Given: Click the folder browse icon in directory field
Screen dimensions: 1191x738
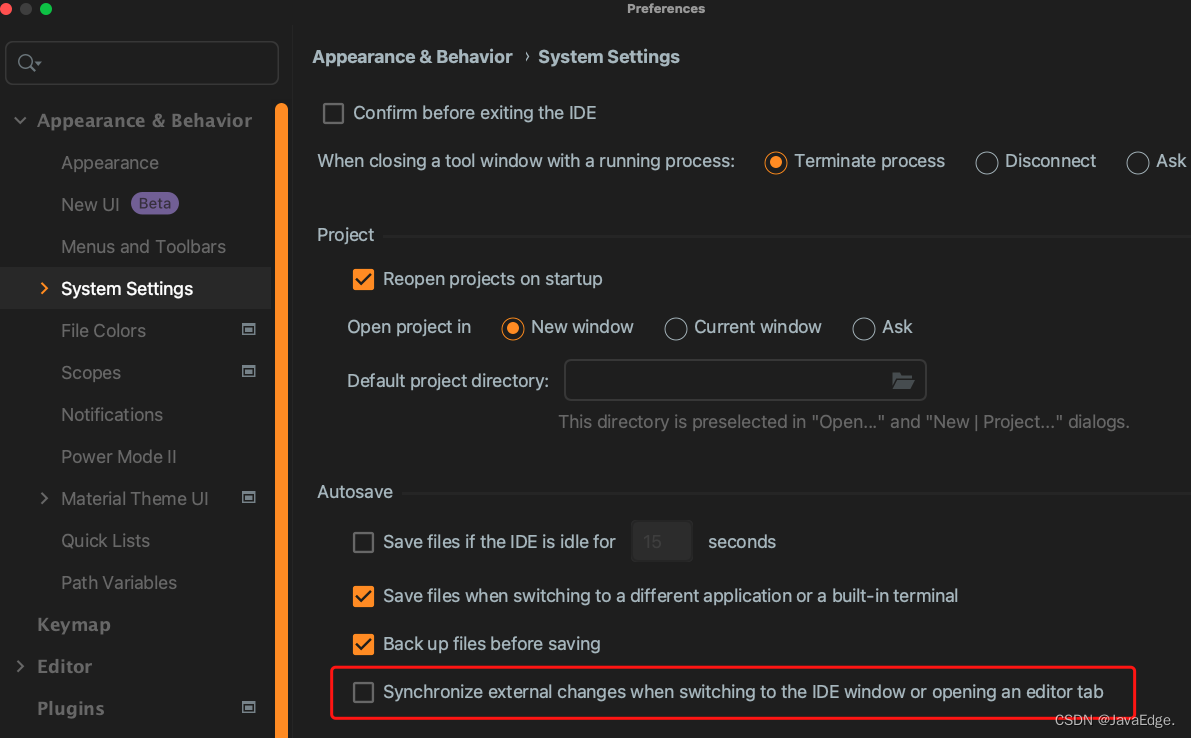Looking at the screenshot, I should click(902, 380).
